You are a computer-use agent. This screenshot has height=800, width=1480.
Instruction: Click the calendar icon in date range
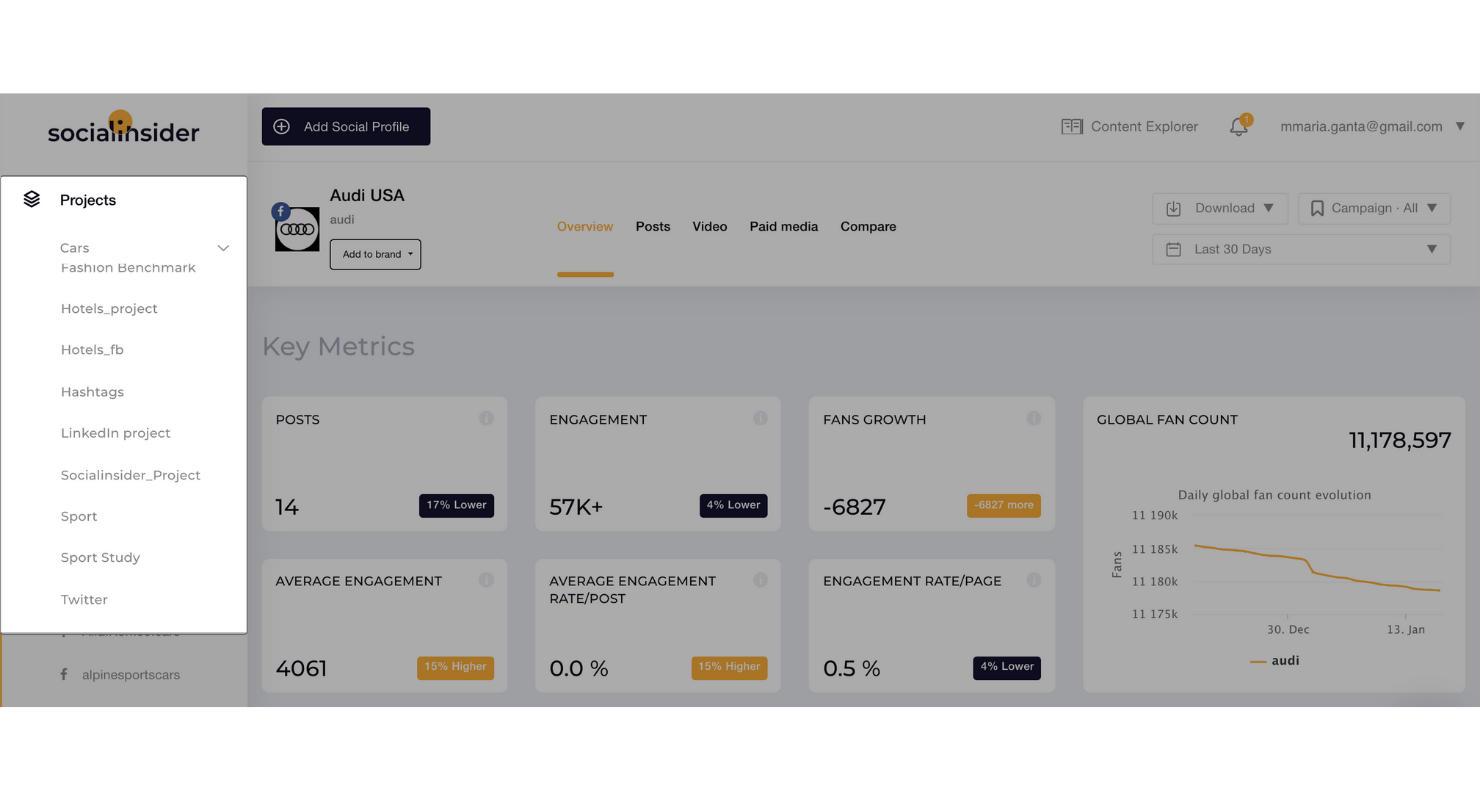pos(1174,249)
